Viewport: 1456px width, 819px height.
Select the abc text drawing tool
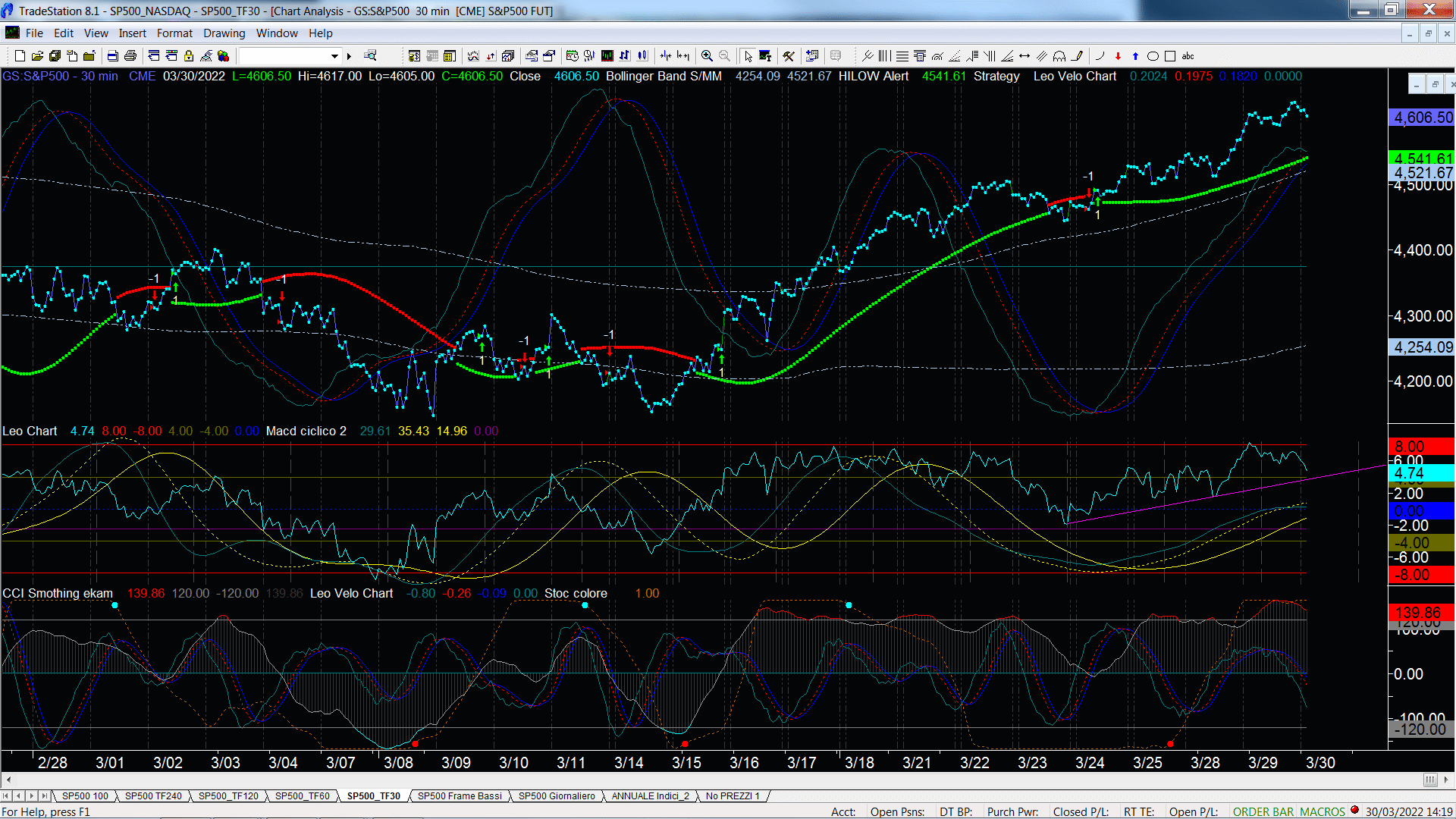tap(1188, 56)
